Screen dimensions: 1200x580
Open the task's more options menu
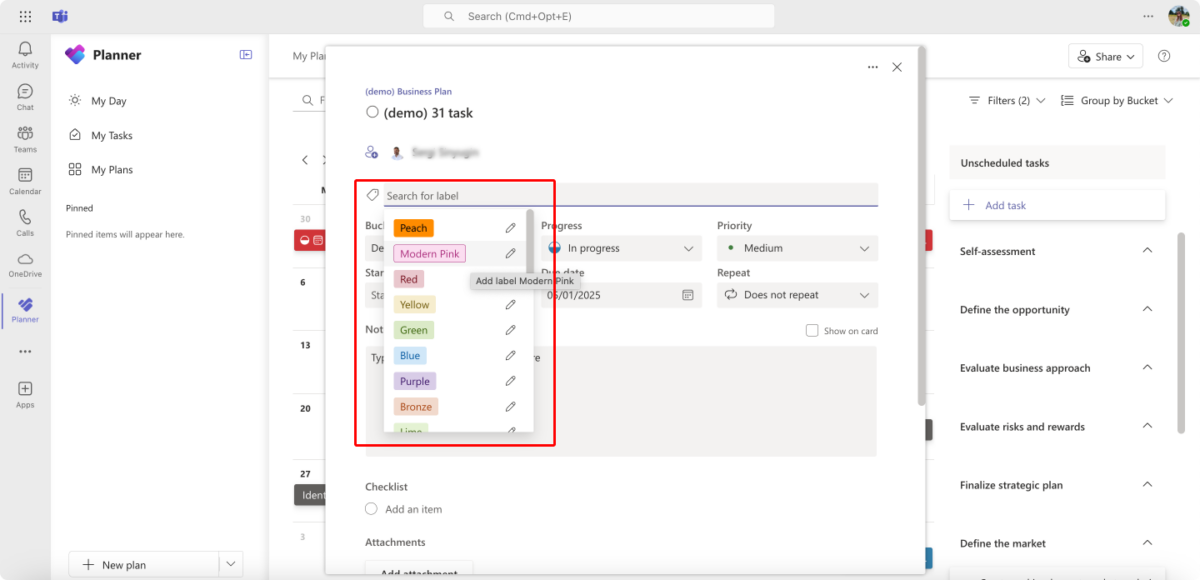pyautogui.click(x=871, y=66)
